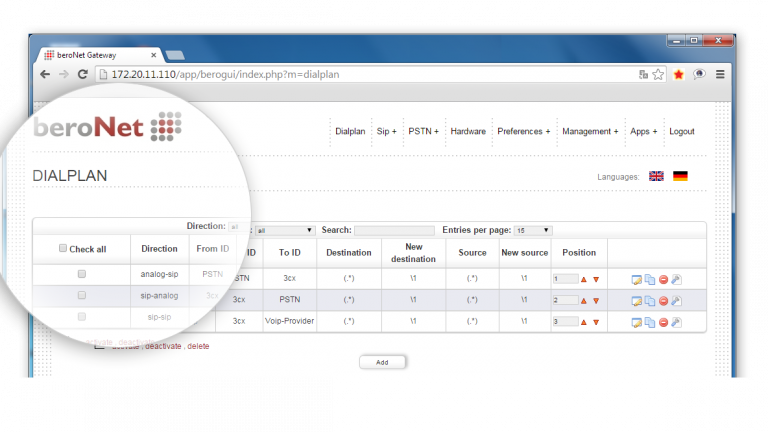Open a new browser tab
Screen dimensions: 768x432
click(x=175, y=55)
